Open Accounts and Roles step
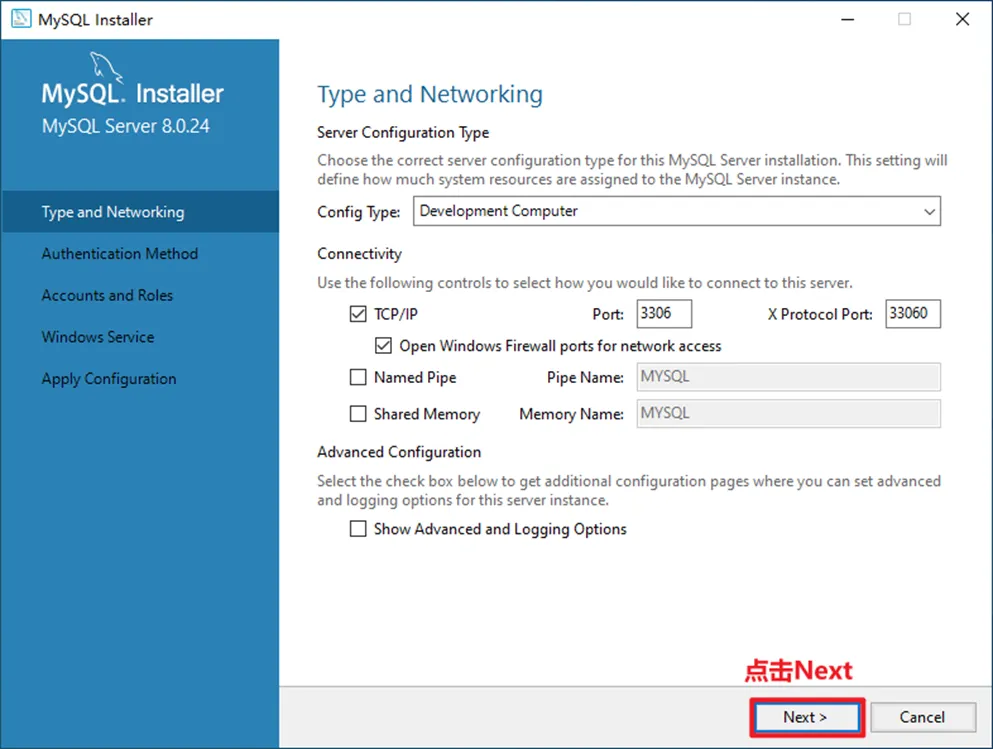Image resolution: width=993 pixels, height=749 pixels. [x=107, y=296]
